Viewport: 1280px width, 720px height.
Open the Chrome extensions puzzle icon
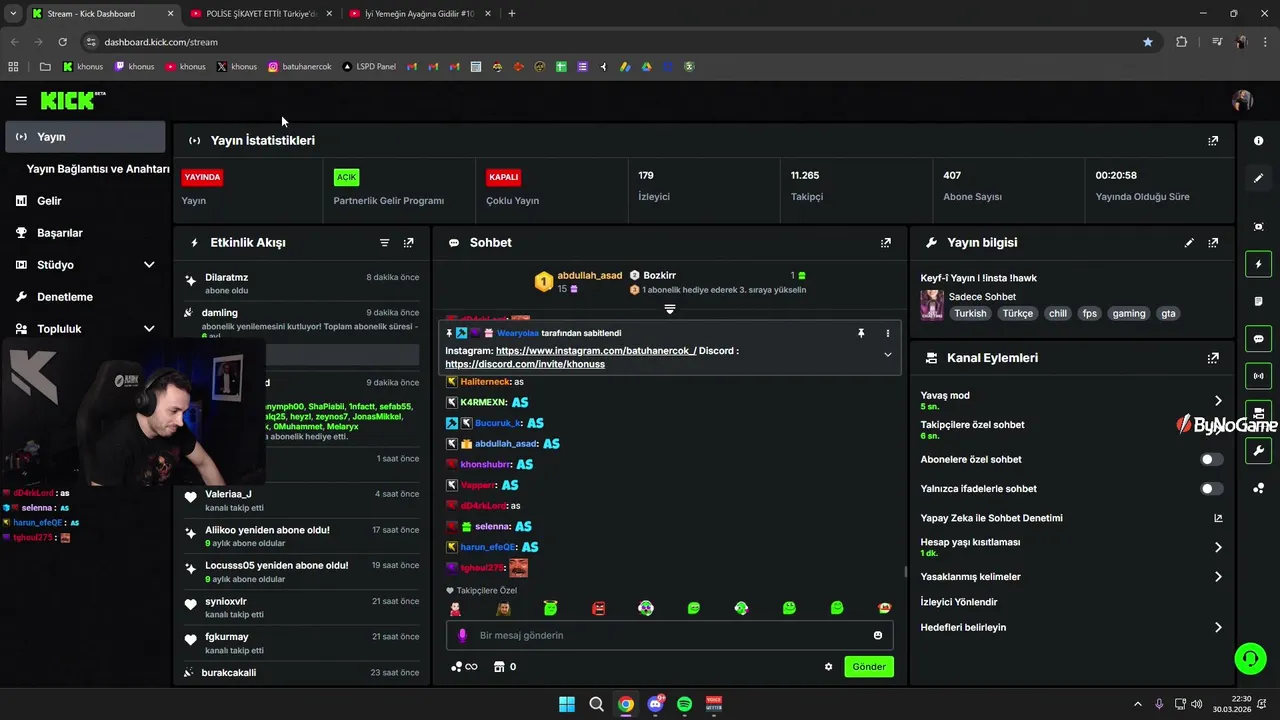[1181, 42]
